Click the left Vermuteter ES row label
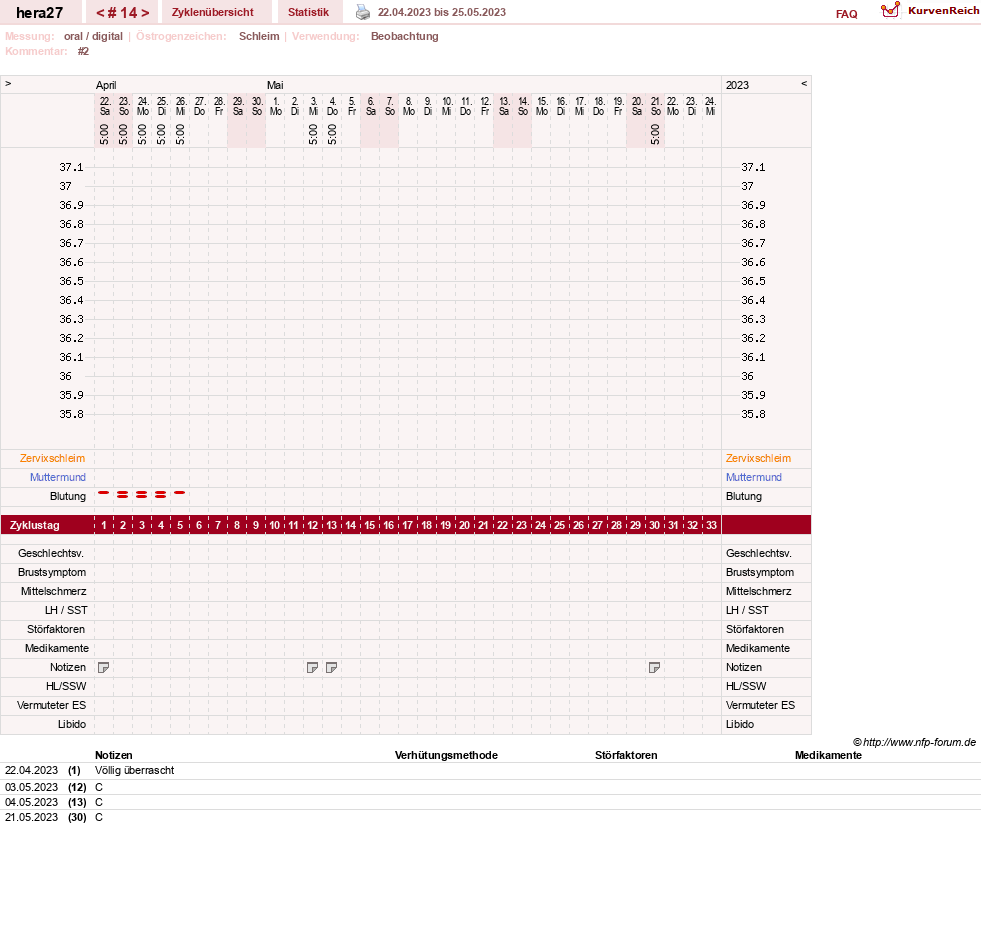981x934 pixels. point(51,705)
